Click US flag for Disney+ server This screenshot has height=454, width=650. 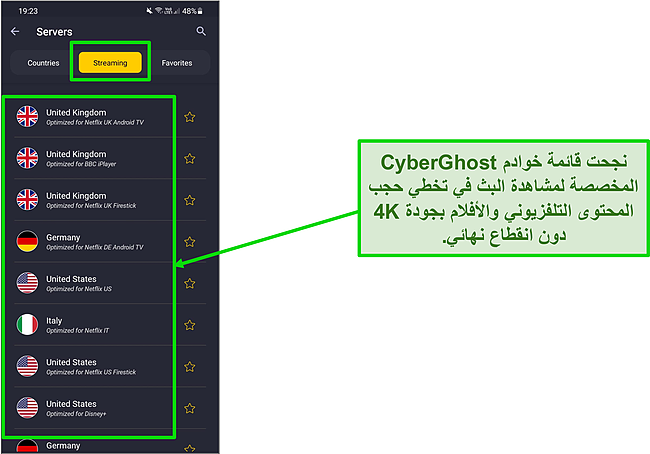[27, 408]
